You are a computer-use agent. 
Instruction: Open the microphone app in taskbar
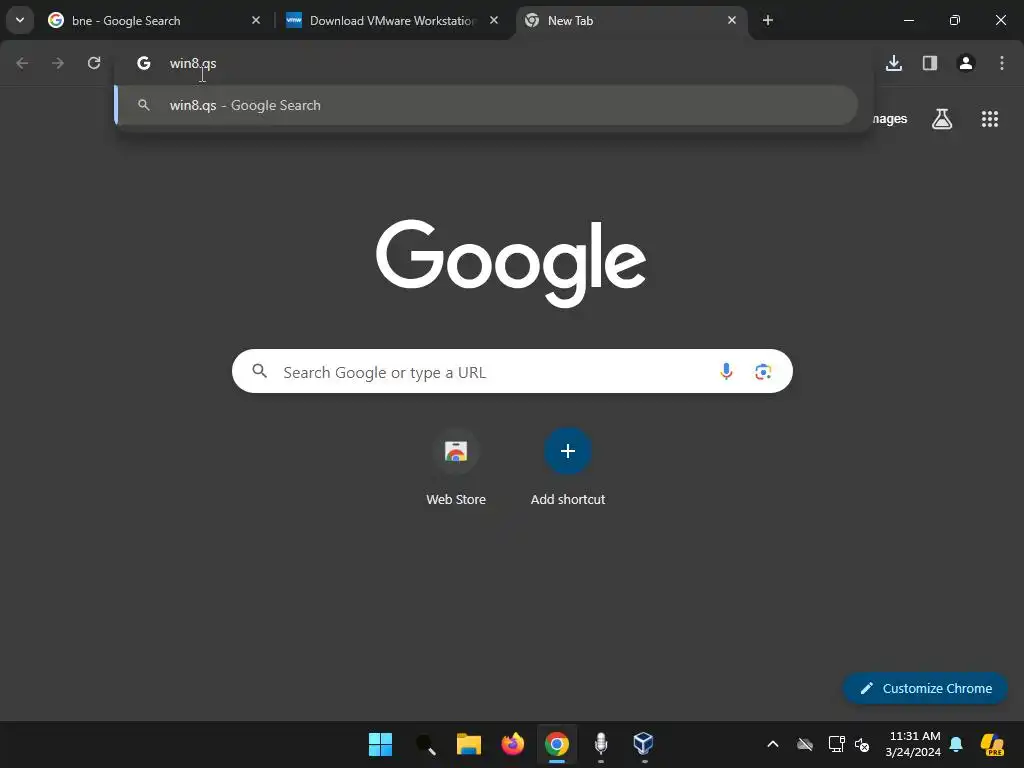(x=601, y=744)
